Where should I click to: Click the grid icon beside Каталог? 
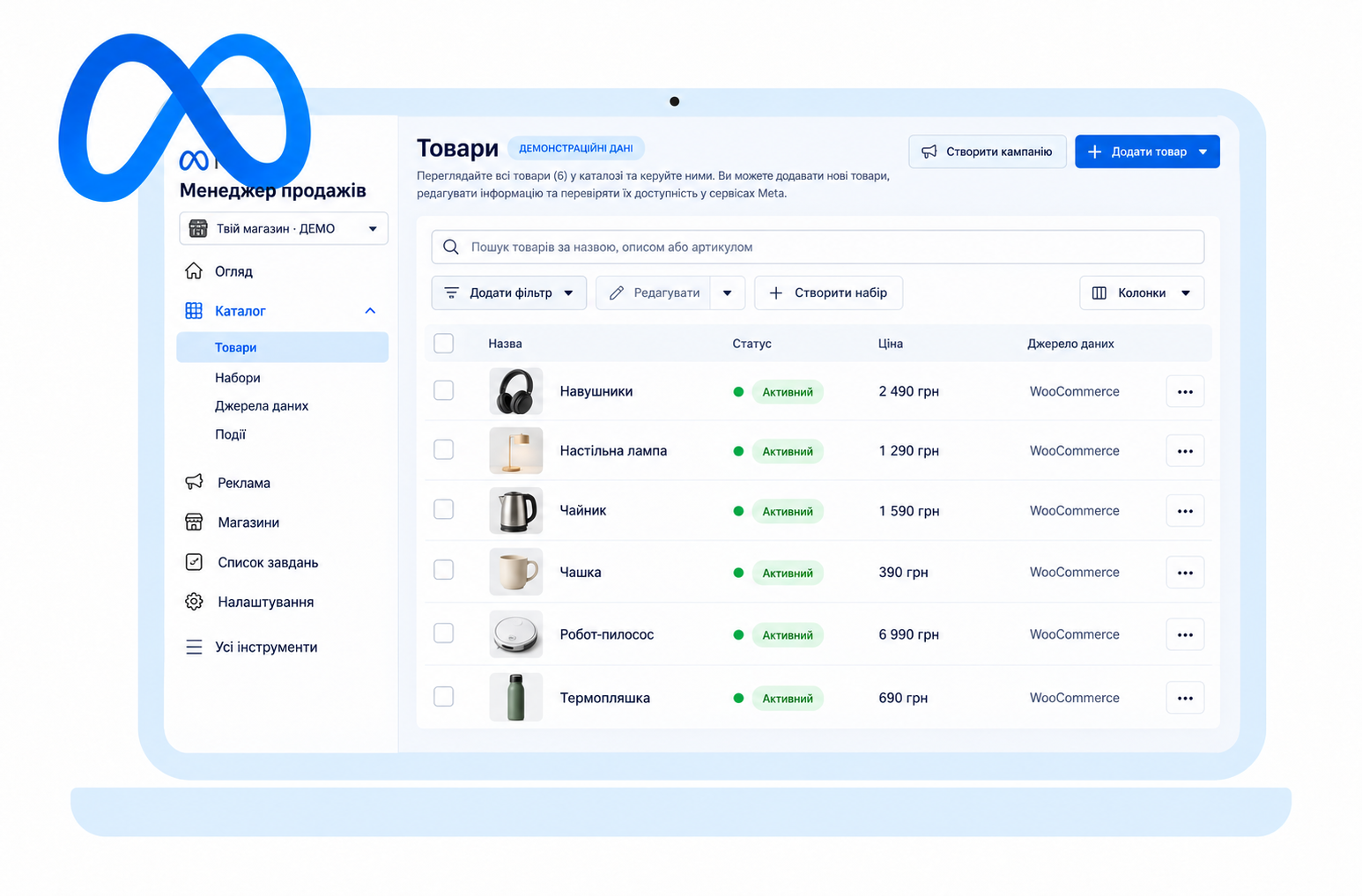pyautogui.click(x=194, y=310)
